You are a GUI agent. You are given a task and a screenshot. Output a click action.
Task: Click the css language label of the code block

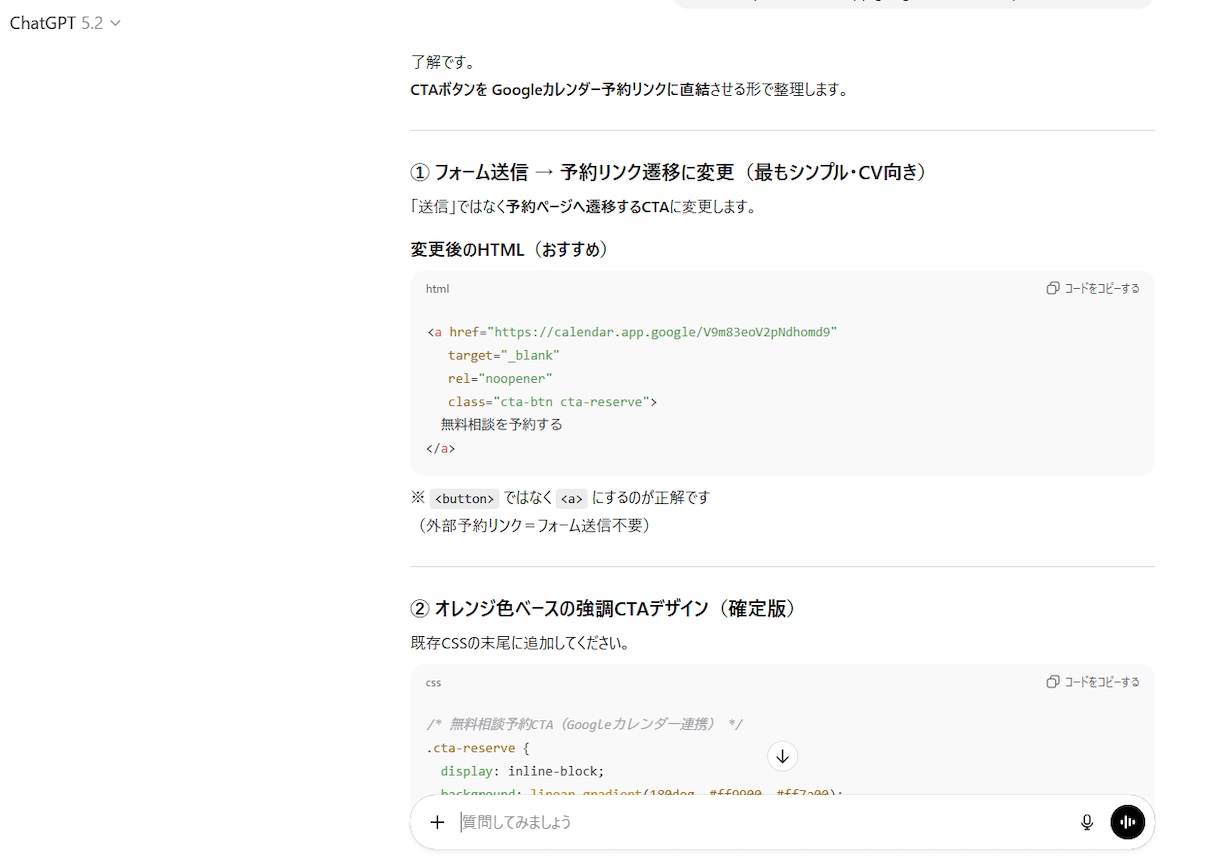(433, 683)
